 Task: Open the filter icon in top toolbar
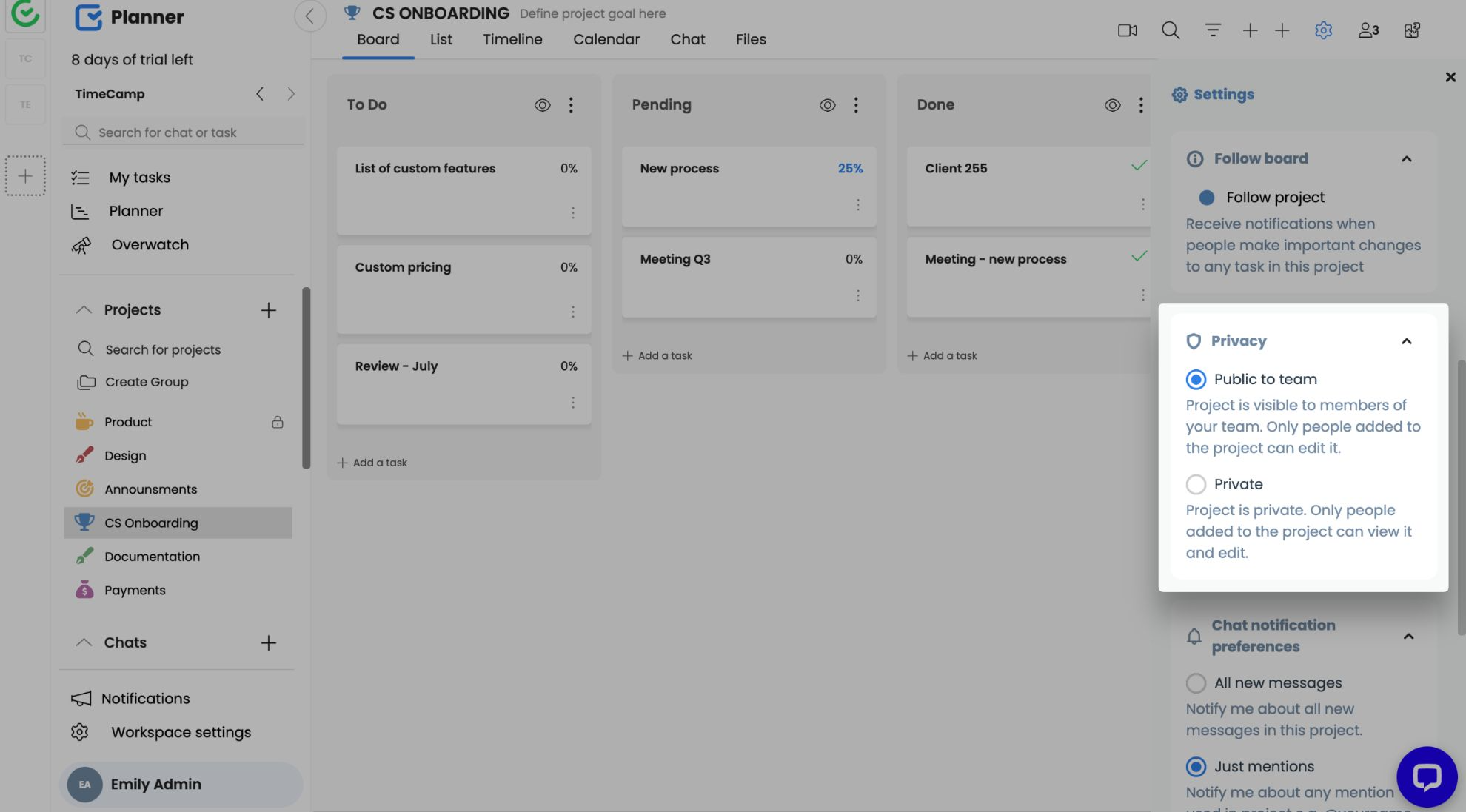(x=1212, y=30)
